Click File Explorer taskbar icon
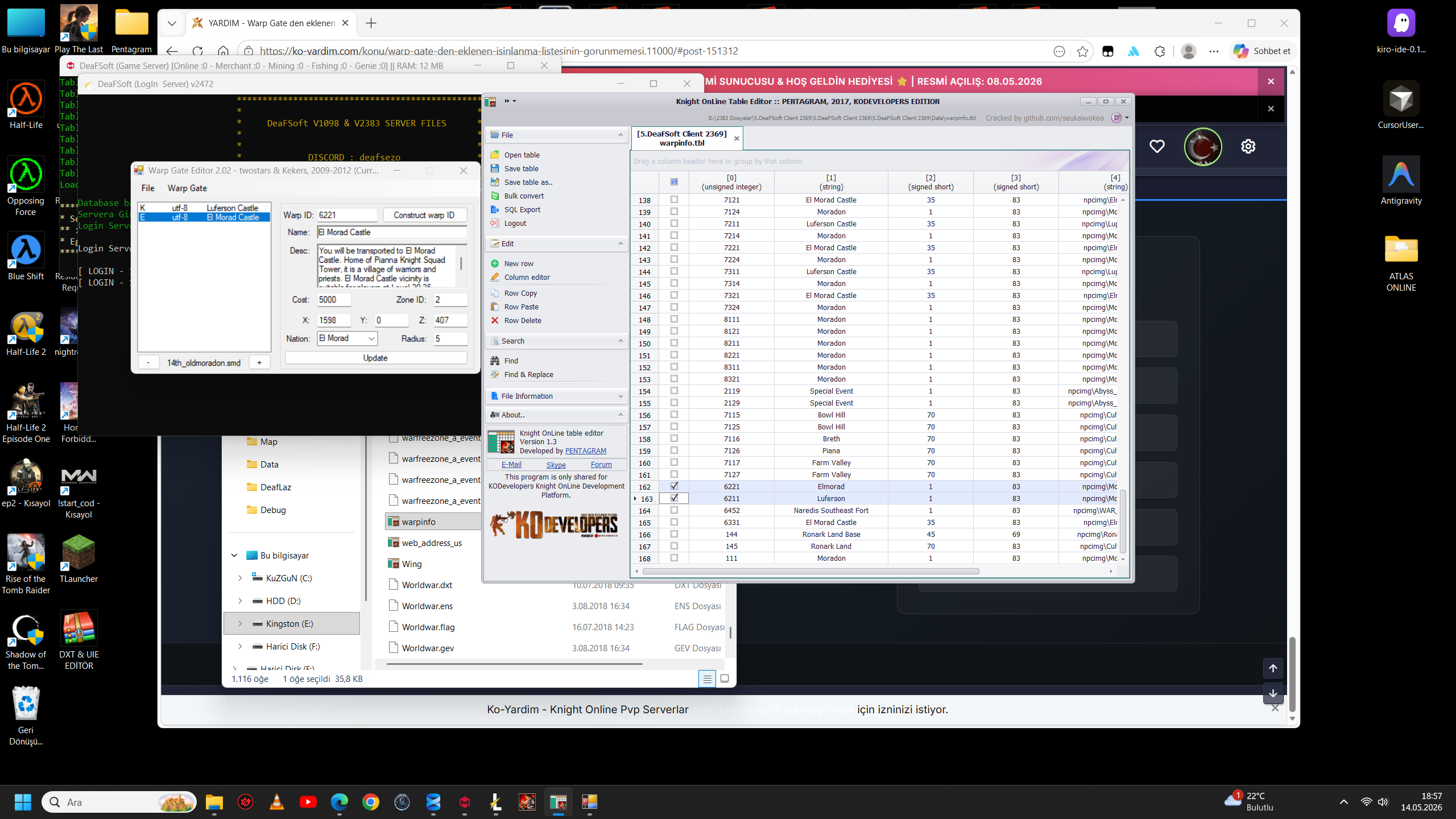The width and height of the screenshot is (1456, 819). (x=214, y=802)
